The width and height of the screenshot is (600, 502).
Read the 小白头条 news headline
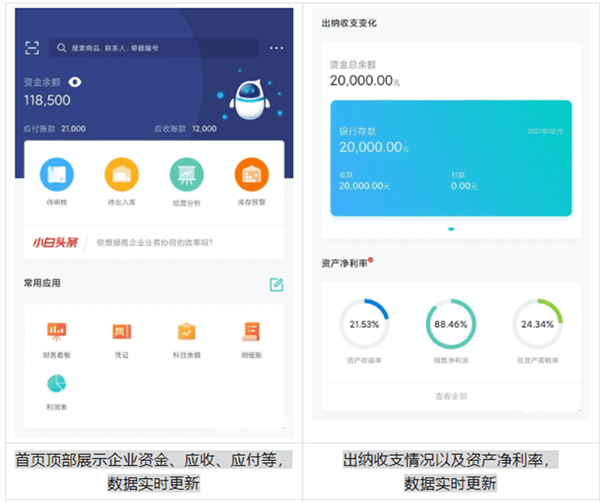[155, 241]
